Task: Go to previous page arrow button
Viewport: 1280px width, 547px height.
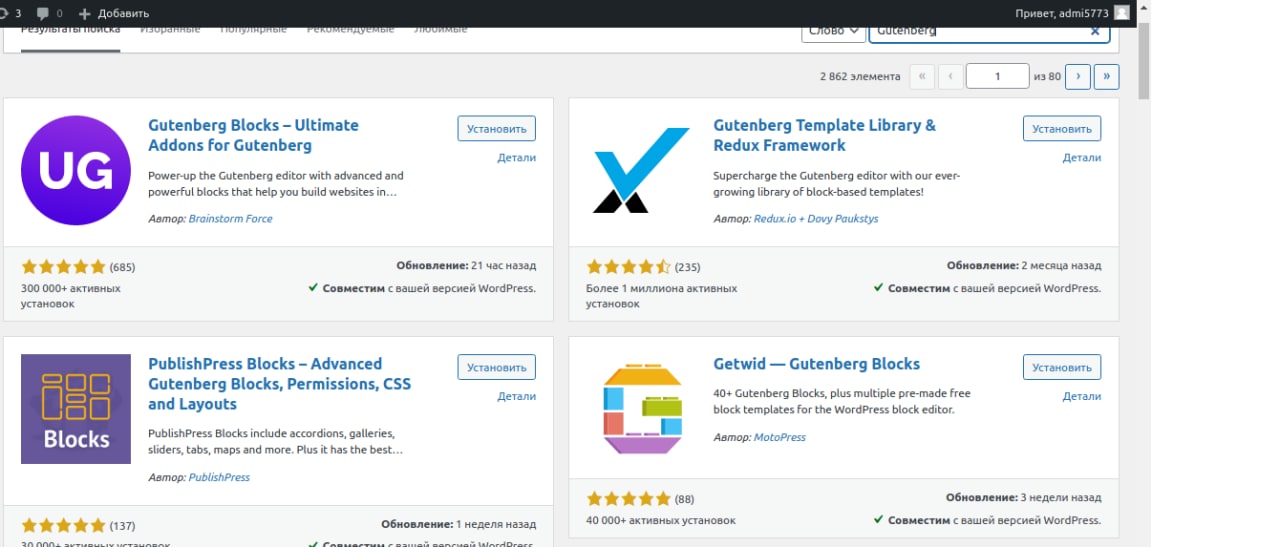Action: pyautogui.click(x=951, y=76)
